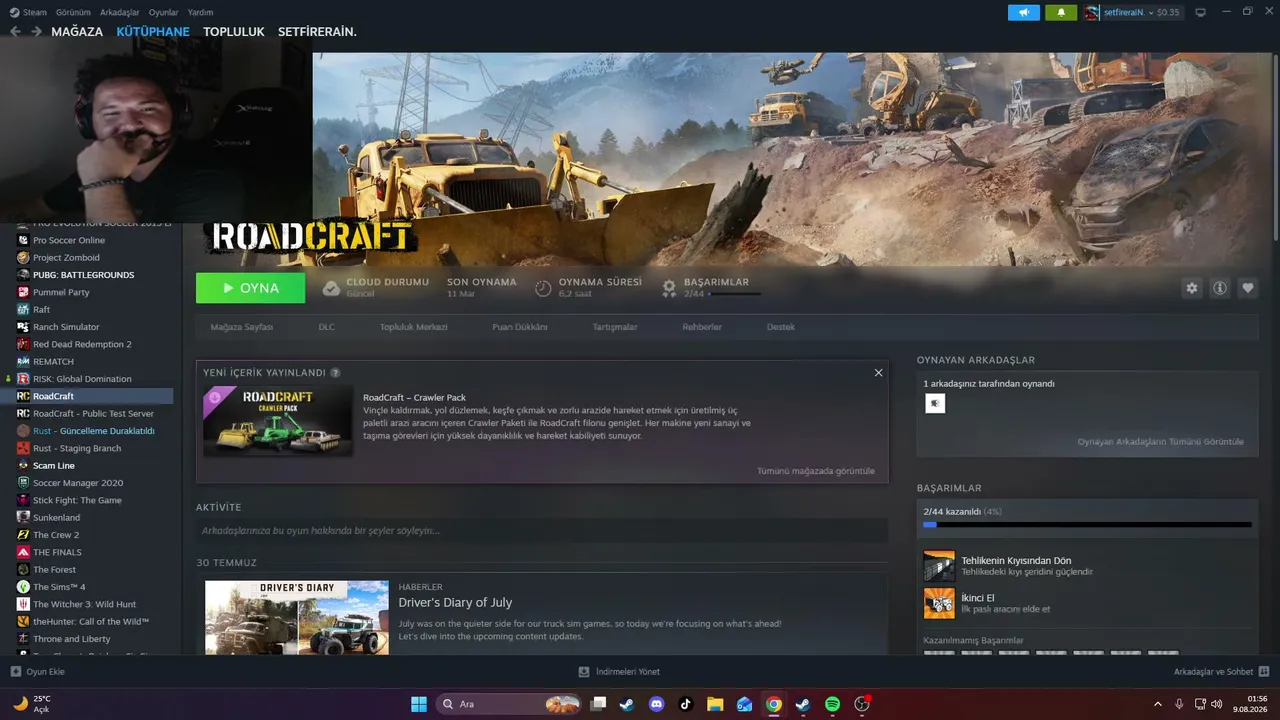Image resolution: width=1280 pixels, height=720 pixels.
Task: Click Tümünü mağazada görüntüle link
Action: point(816,471)
